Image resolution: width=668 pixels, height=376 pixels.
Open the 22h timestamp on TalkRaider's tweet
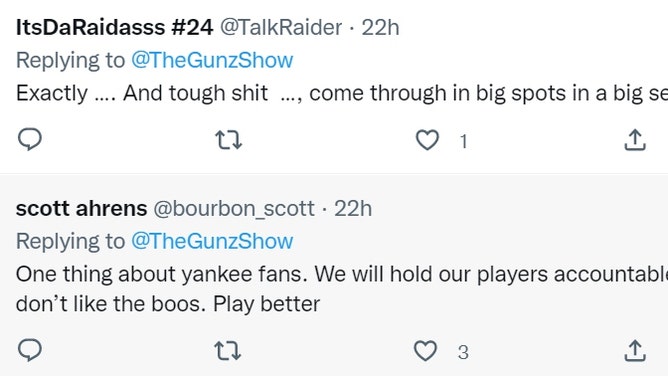(380, 28)
